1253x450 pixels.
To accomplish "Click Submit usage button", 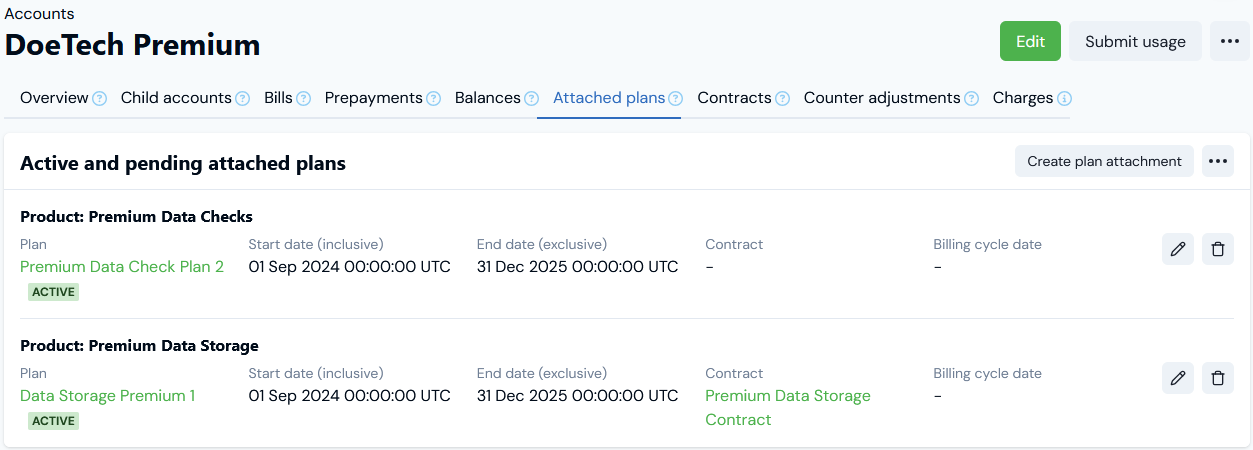I will [x=1135, y=41].
